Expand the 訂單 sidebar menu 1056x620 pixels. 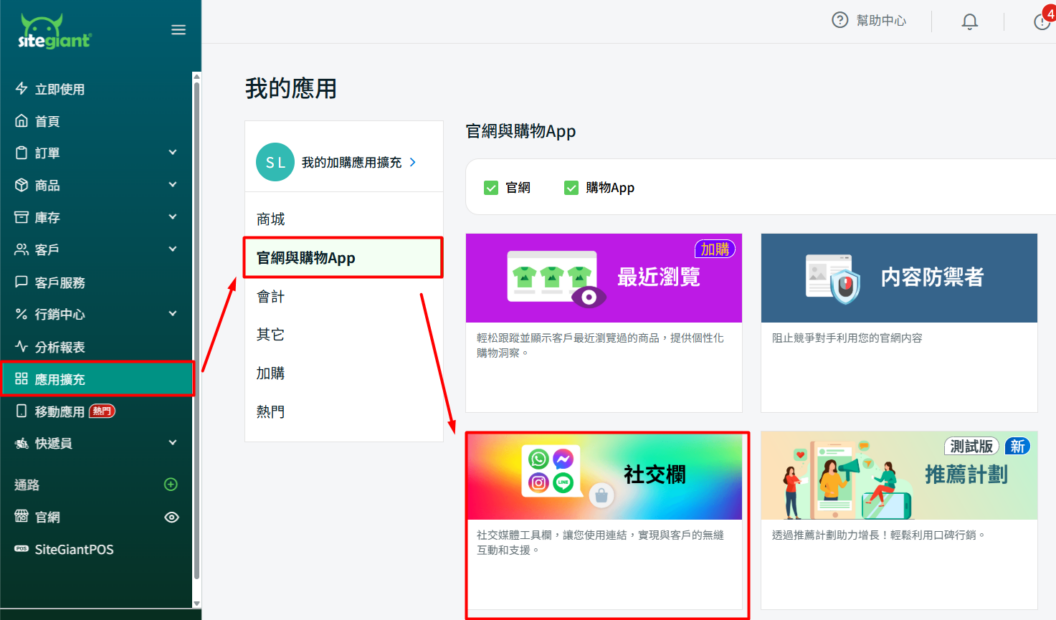coord(172,153)
